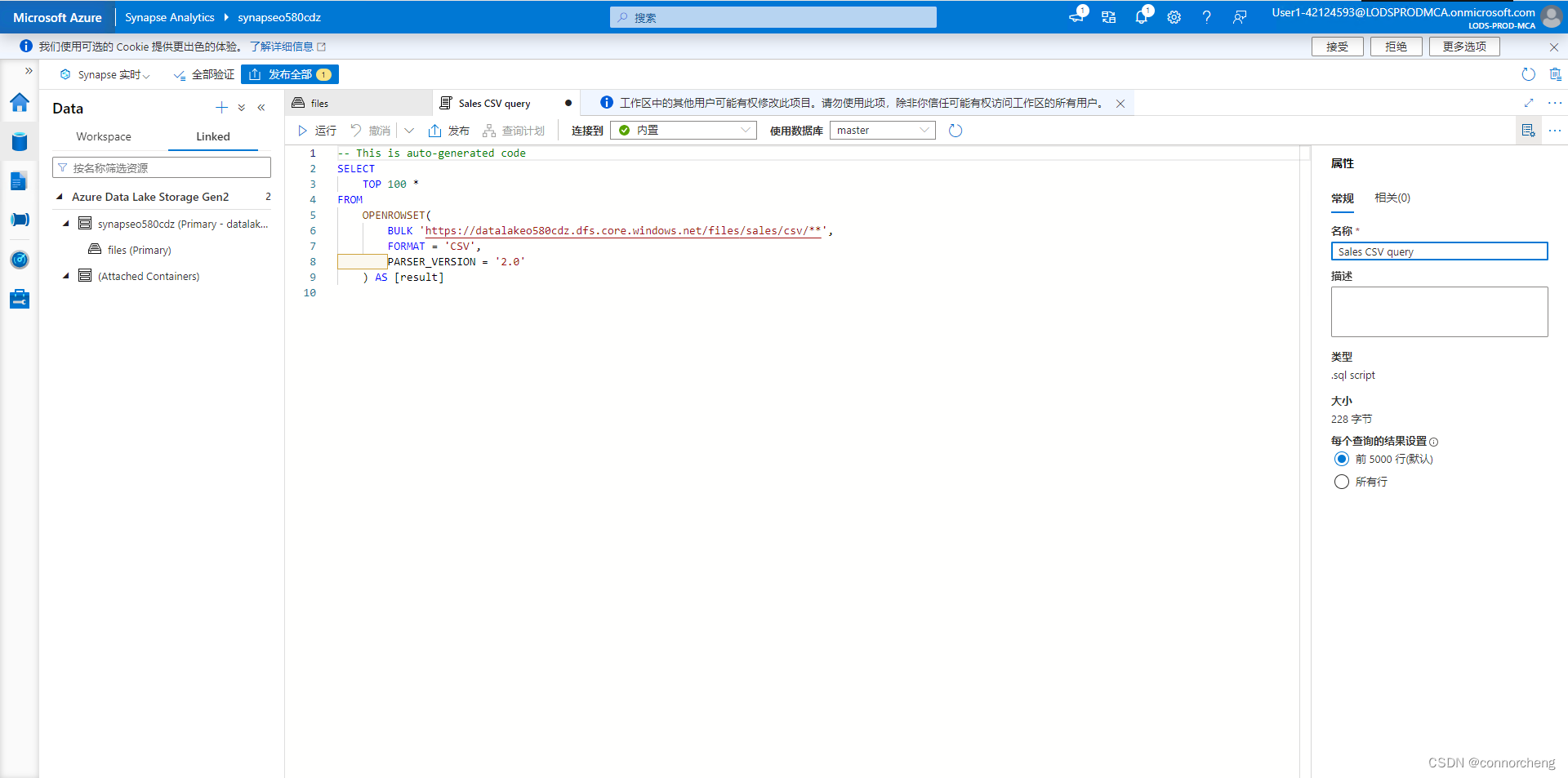1568x778 pixels.
Task: Collapse synapseo580cdz Primary node
Action: 66,224
